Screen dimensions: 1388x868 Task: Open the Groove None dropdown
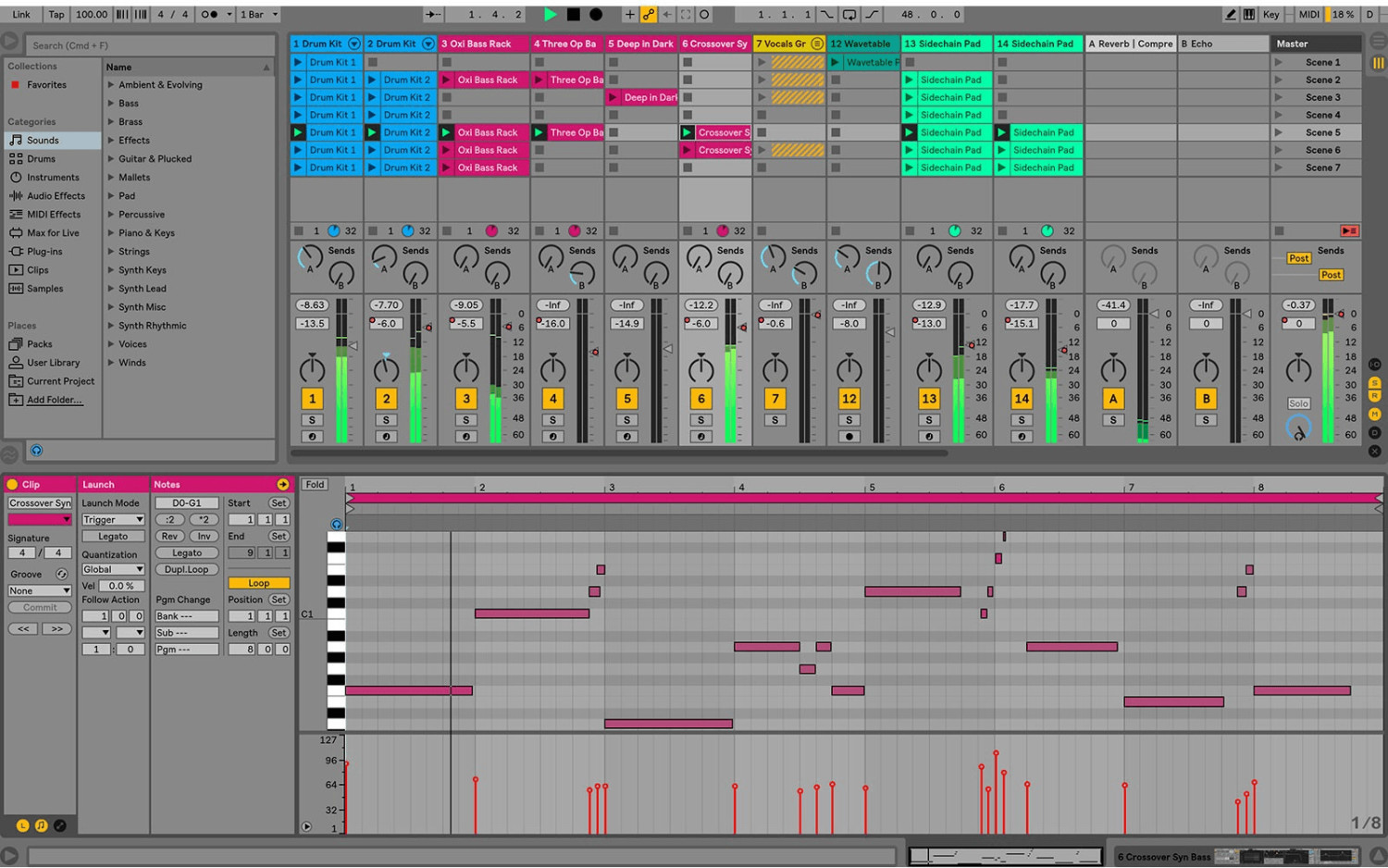(40, 590)
